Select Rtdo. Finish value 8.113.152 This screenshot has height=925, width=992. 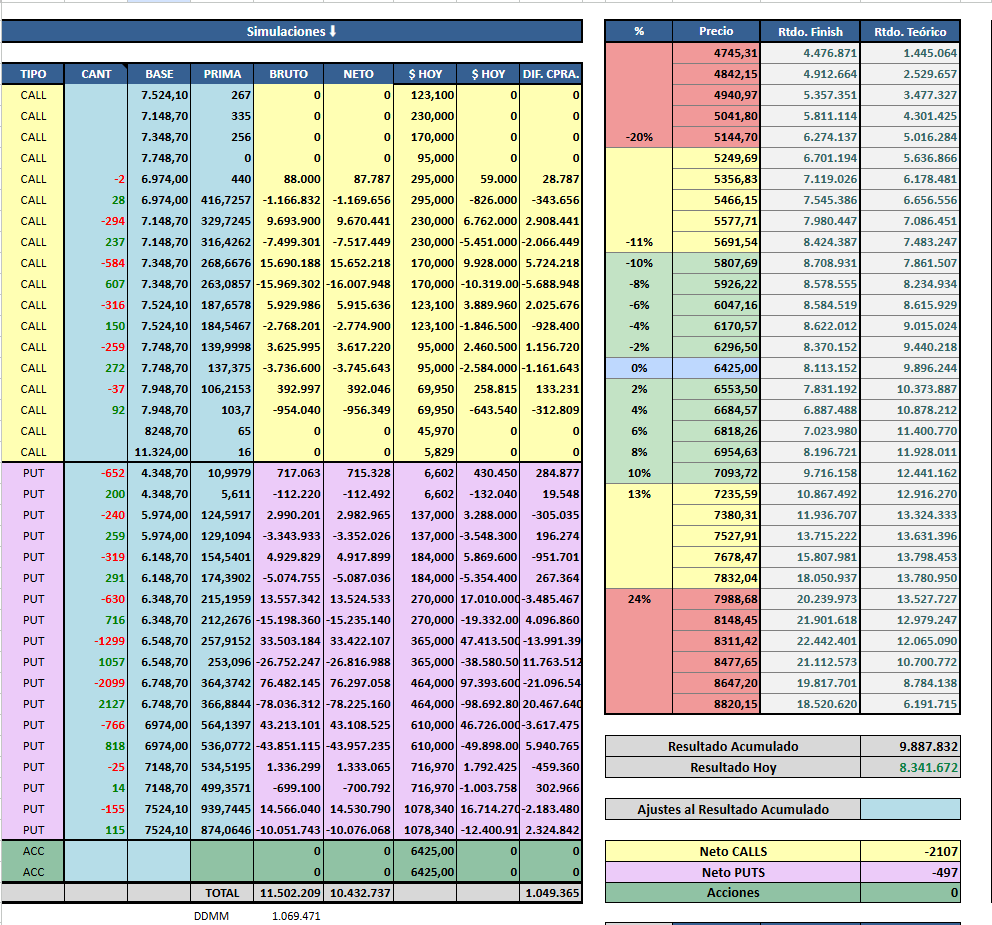[x=810, y=368]
